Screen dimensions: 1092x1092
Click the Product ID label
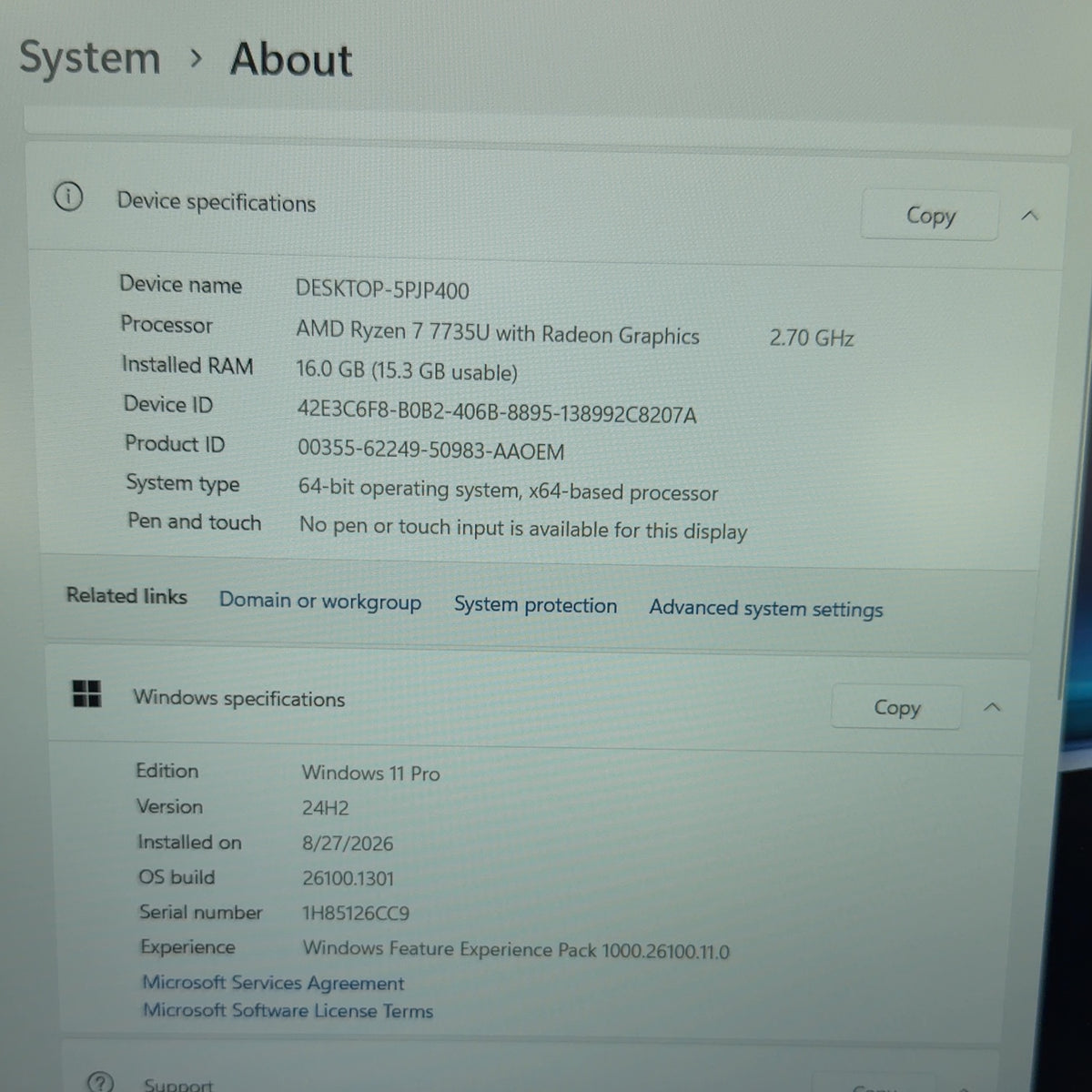(175, 444)
